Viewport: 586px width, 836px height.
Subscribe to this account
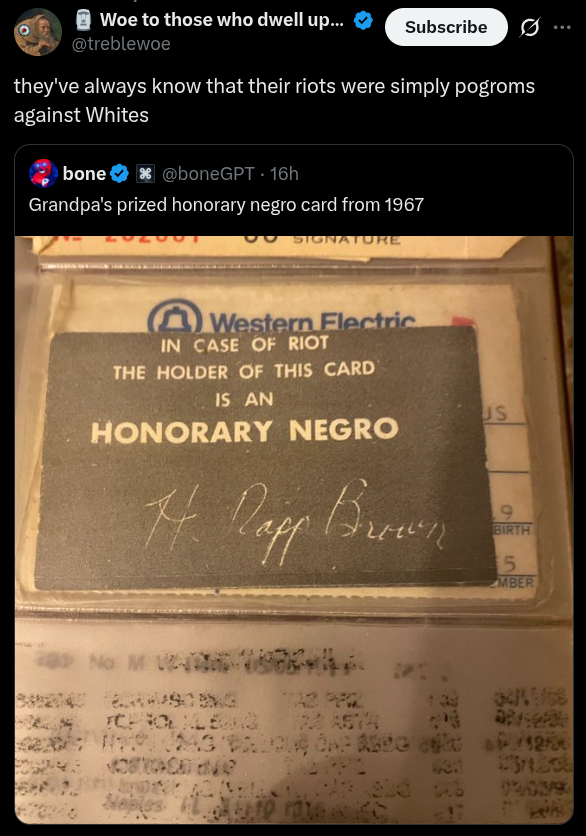[446, 27]
